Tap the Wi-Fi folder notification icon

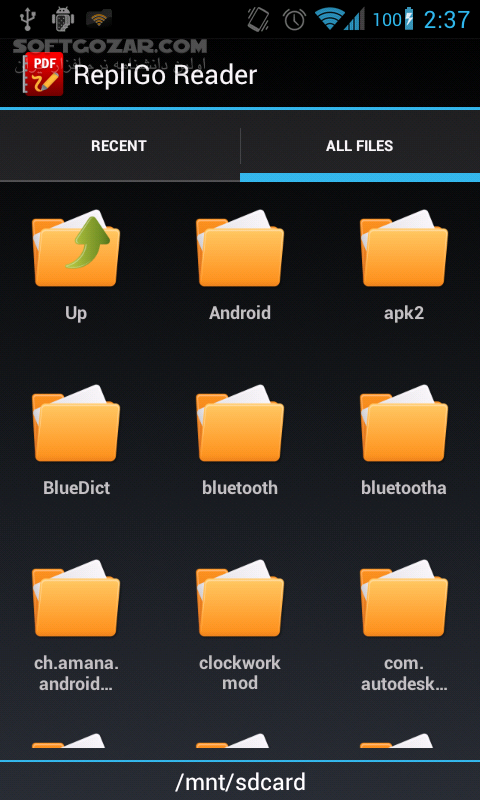tap(99, 19)
